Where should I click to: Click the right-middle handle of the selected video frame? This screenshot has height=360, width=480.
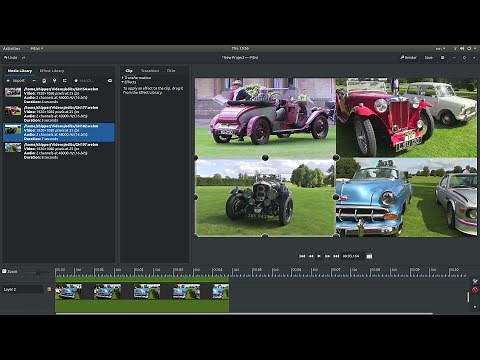point(336,197)
